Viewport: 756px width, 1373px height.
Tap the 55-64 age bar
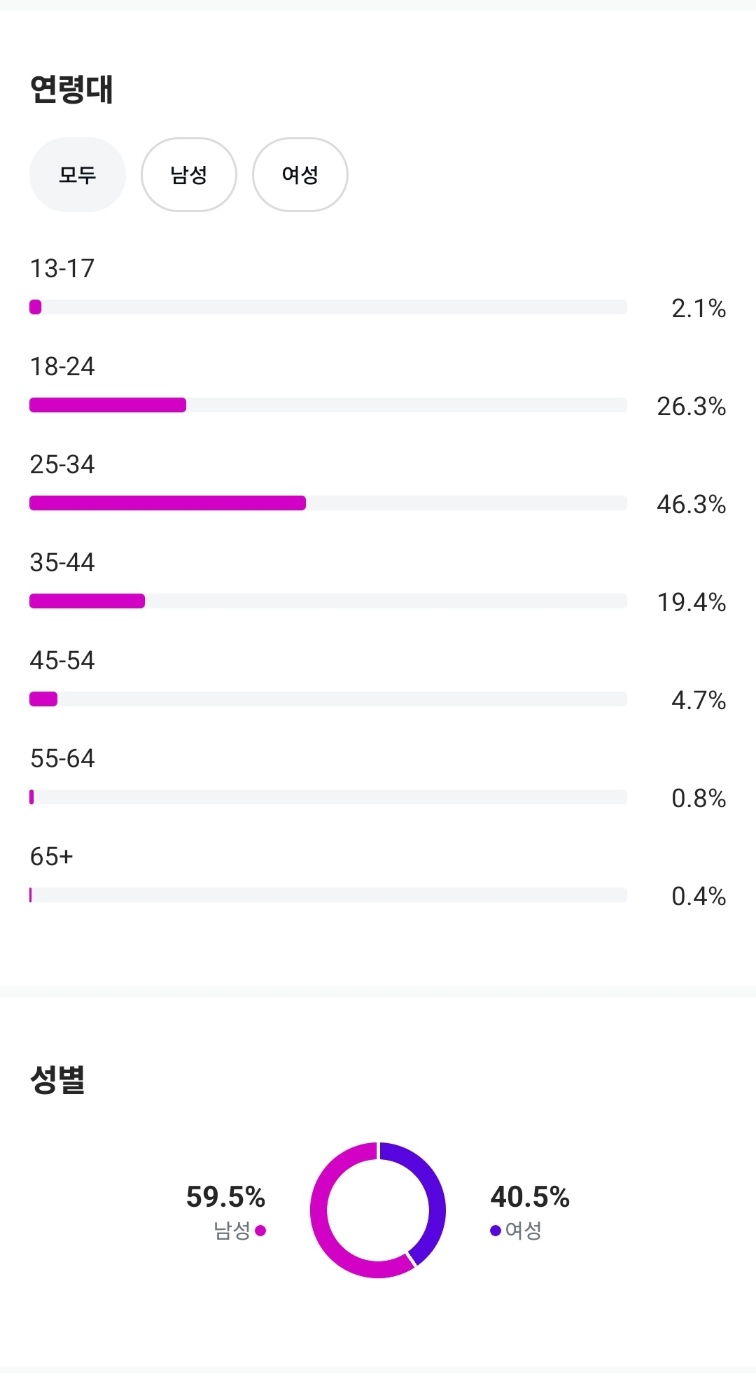click(x=328, y=797)
